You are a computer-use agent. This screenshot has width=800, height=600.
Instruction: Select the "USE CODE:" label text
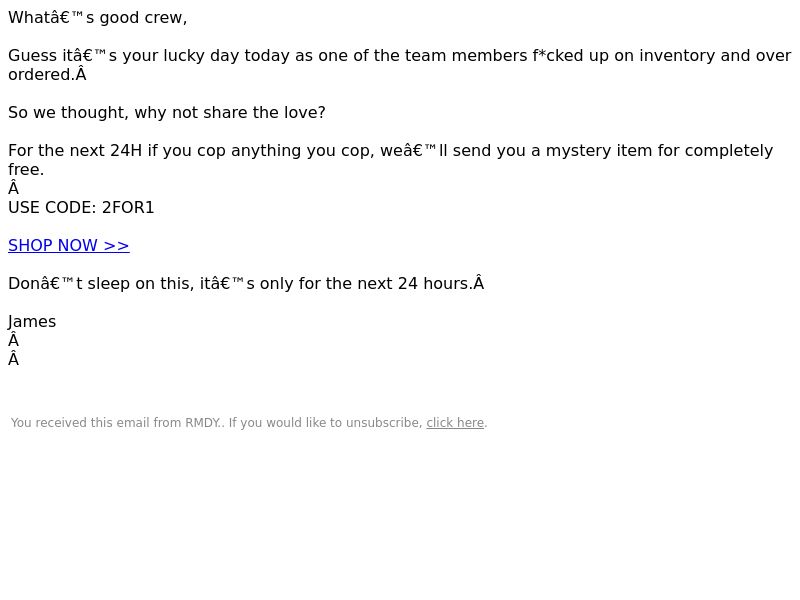pos(53,208)
